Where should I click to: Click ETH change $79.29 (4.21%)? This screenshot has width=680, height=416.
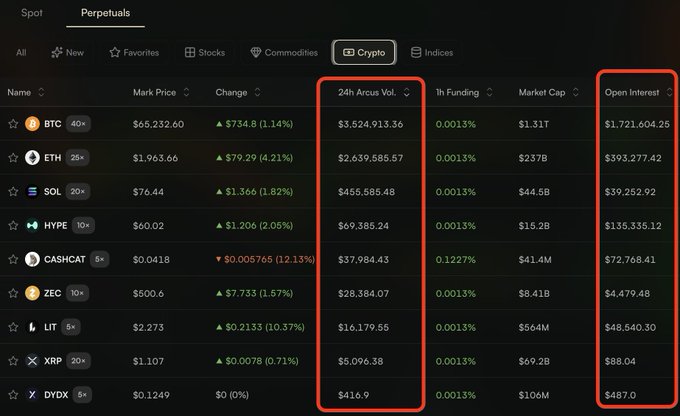coord(255,158)
